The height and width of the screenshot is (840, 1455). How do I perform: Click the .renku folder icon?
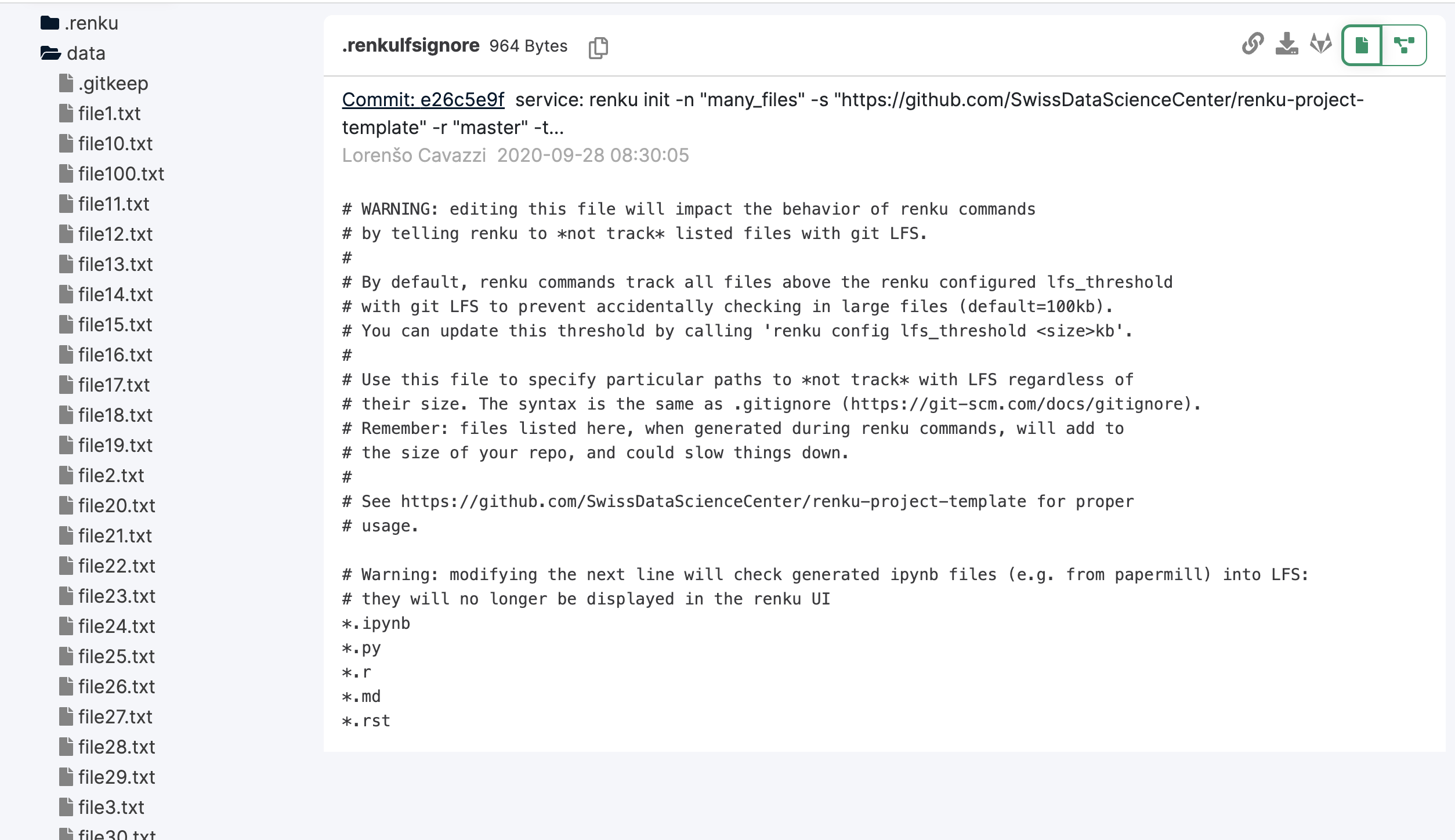[51, 23]
